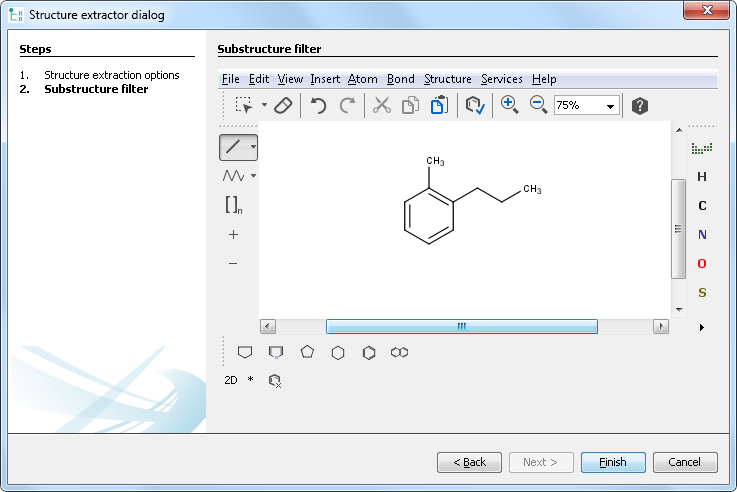Pick the cyclopentane ring template
Image resolution: width=737 pixels, height=492 pixels.
tap(307, 352)
